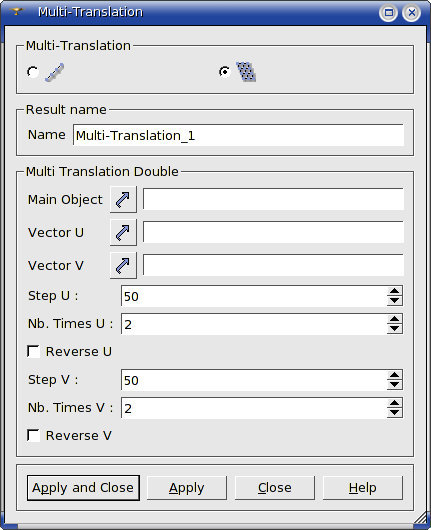This screenshot has height=530, width=431.
Task: Decrease Nb. Times U with the down arrow
Action: click(394, 329)
